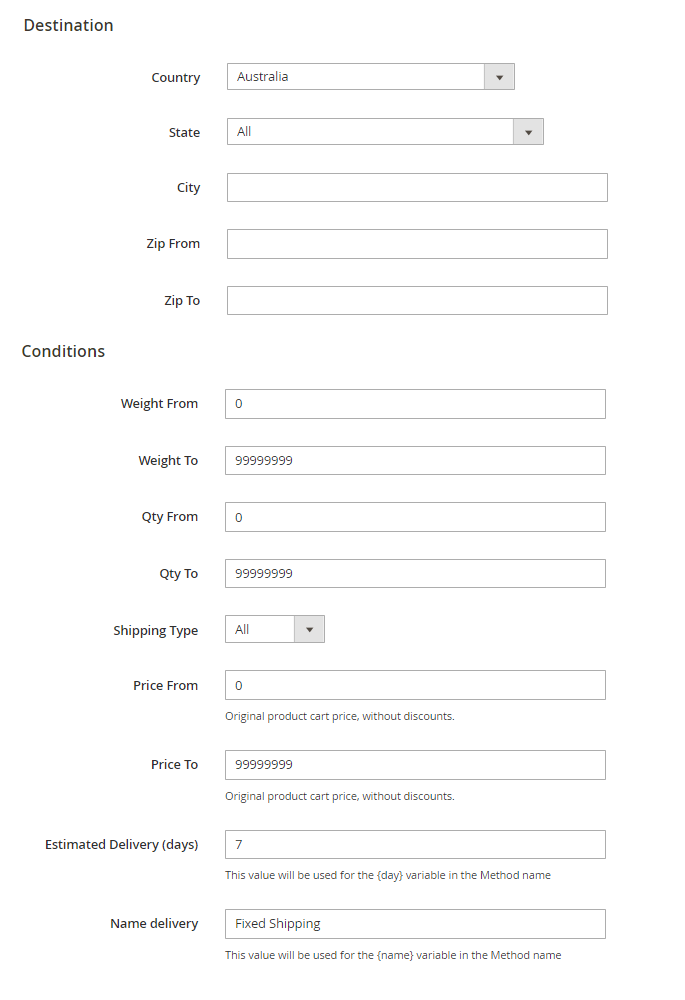The width and height of the screenshot is (685, 1000).
Task: Focus the City text field
Action: [x=417, y=188]
